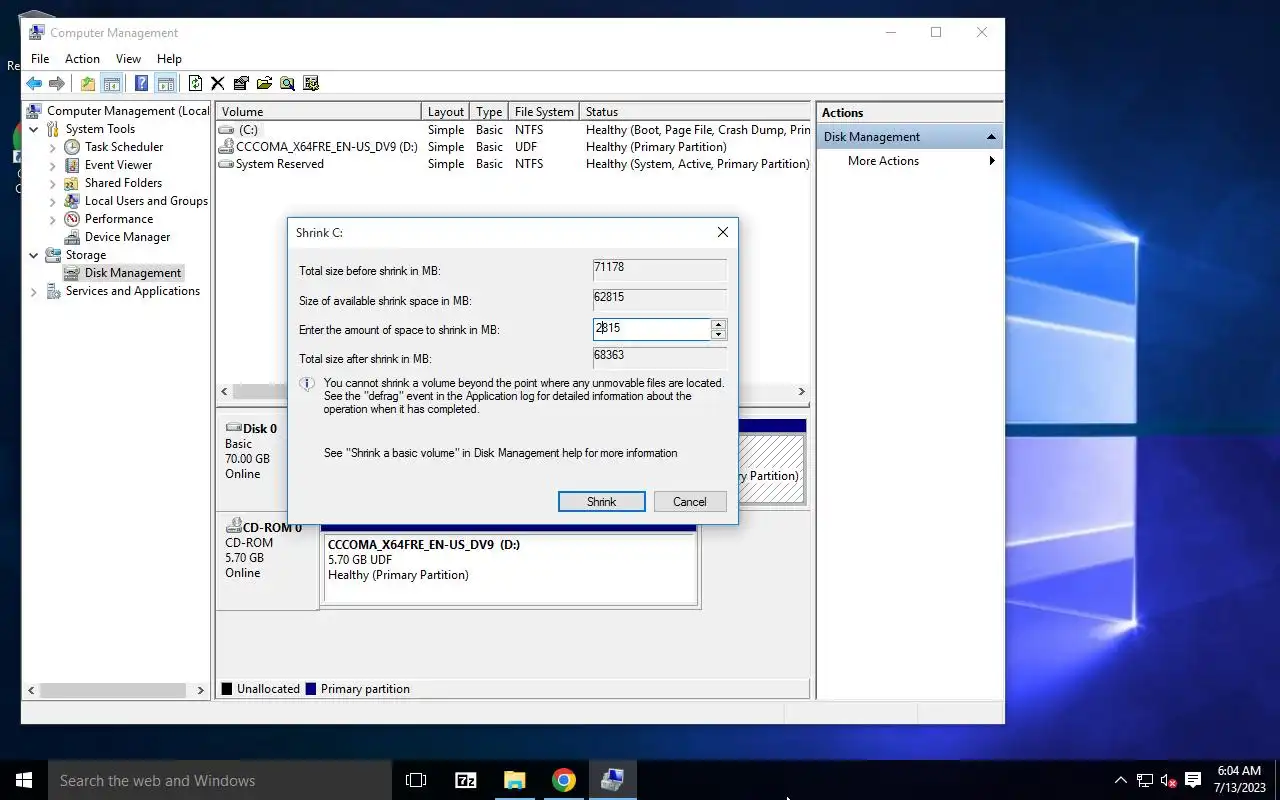The width and height of the screenshot is (1280, 800).
Task: Expand the Shared Folders node arrow
Action: click(x=53, y=183)
